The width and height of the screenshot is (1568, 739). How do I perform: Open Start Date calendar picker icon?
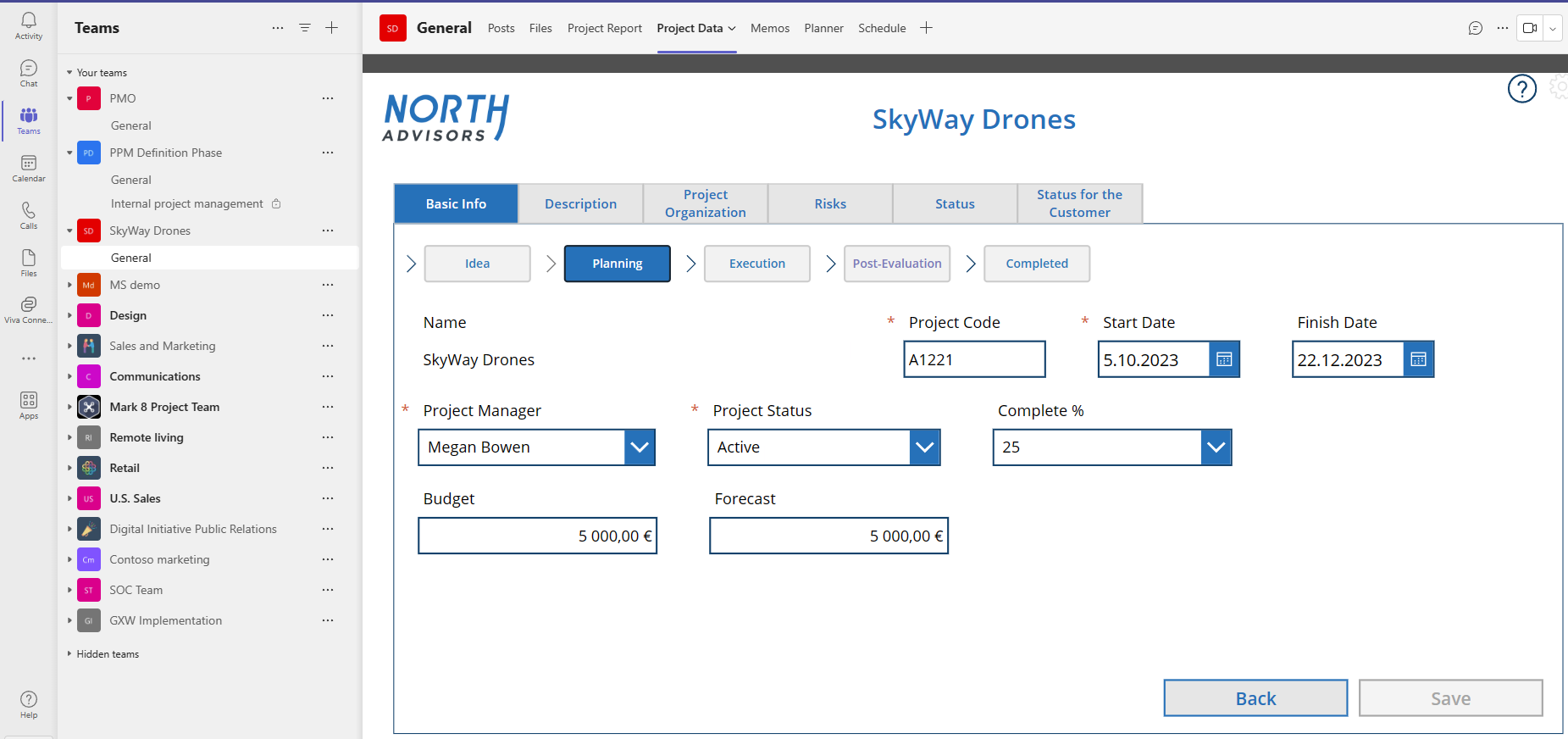pyautogui.click(x=1224, y=359)
